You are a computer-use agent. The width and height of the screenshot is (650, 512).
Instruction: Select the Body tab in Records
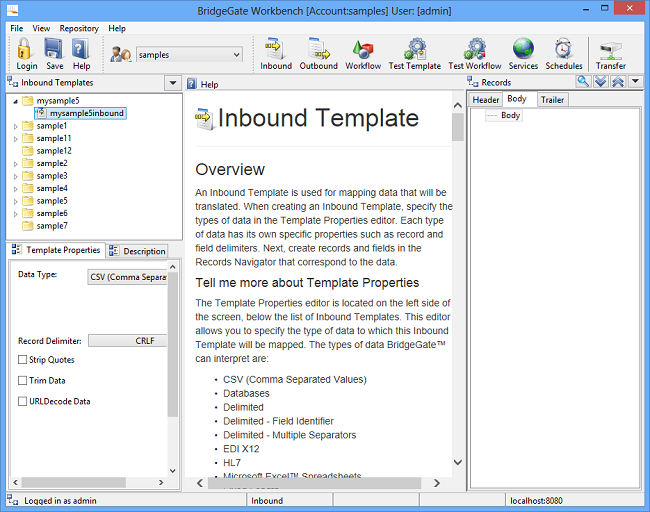[x=517, y=99]
